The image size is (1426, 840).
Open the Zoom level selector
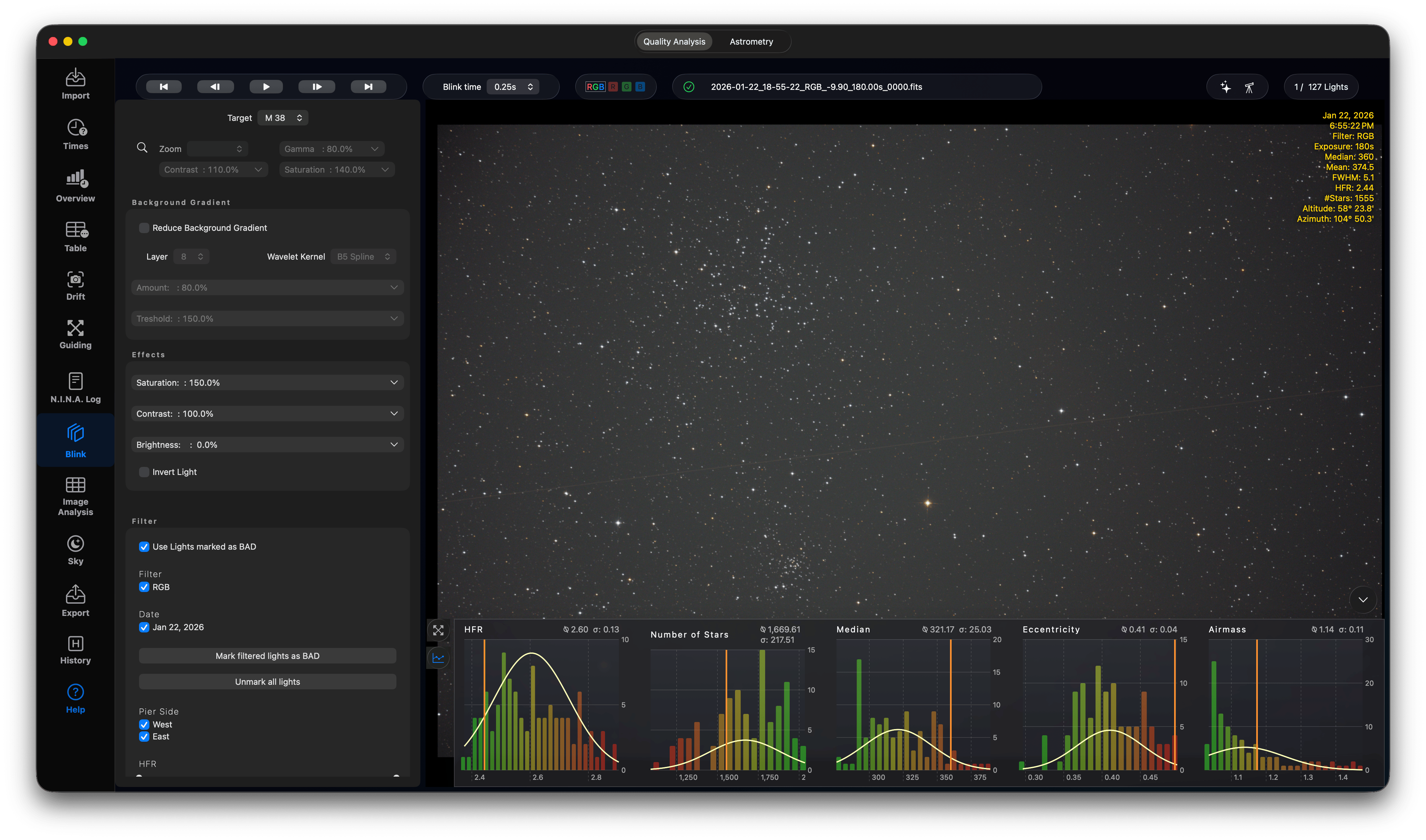(217, 148)
